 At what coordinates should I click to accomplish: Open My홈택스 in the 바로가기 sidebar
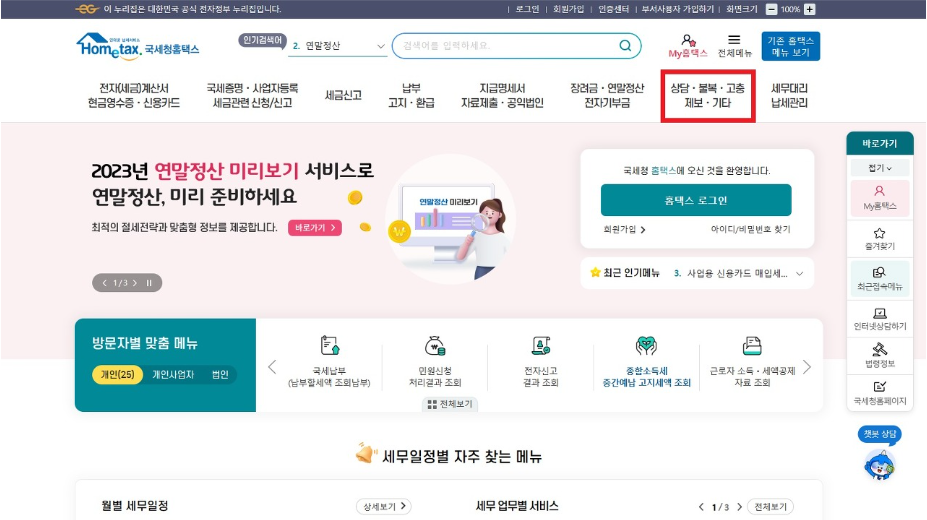pyautogui.click(x=880, y=198)
